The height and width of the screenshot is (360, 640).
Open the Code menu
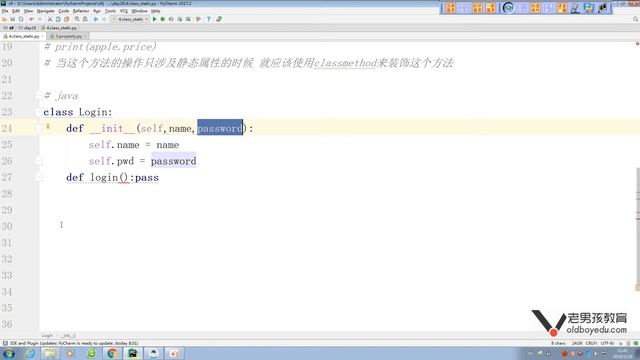64,11
